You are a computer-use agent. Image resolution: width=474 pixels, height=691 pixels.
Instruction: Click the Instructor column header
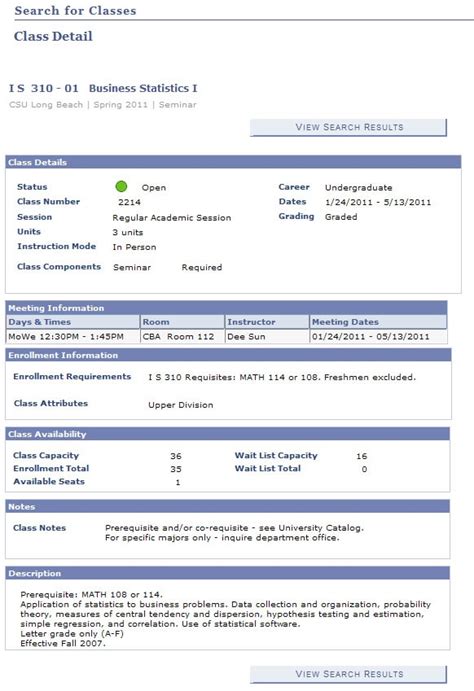[267, 322]
